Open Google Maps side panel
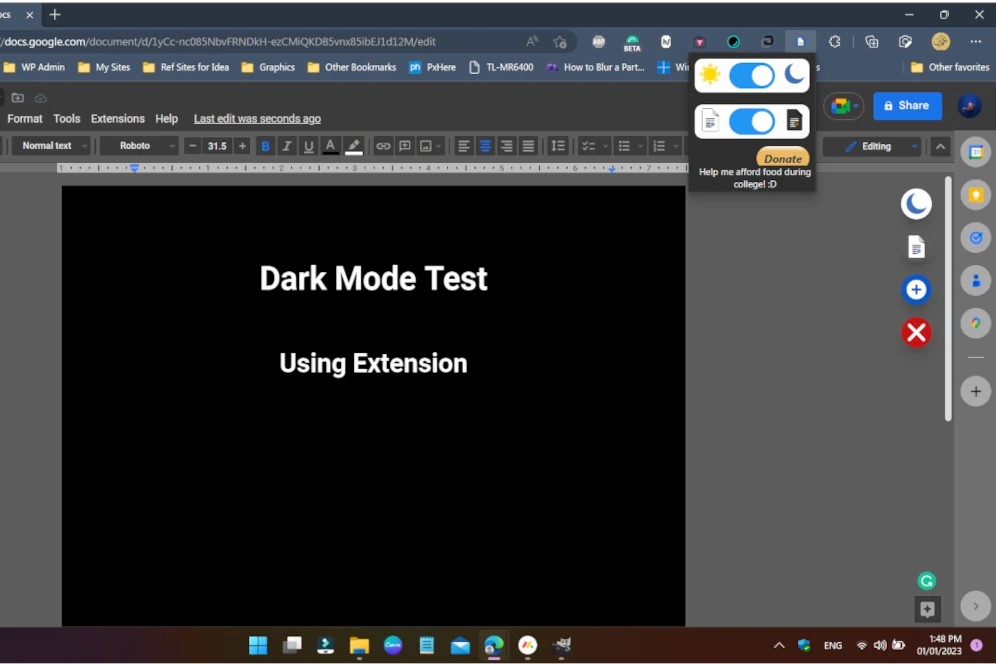The image size is (996, 664). tap(976, 323)
